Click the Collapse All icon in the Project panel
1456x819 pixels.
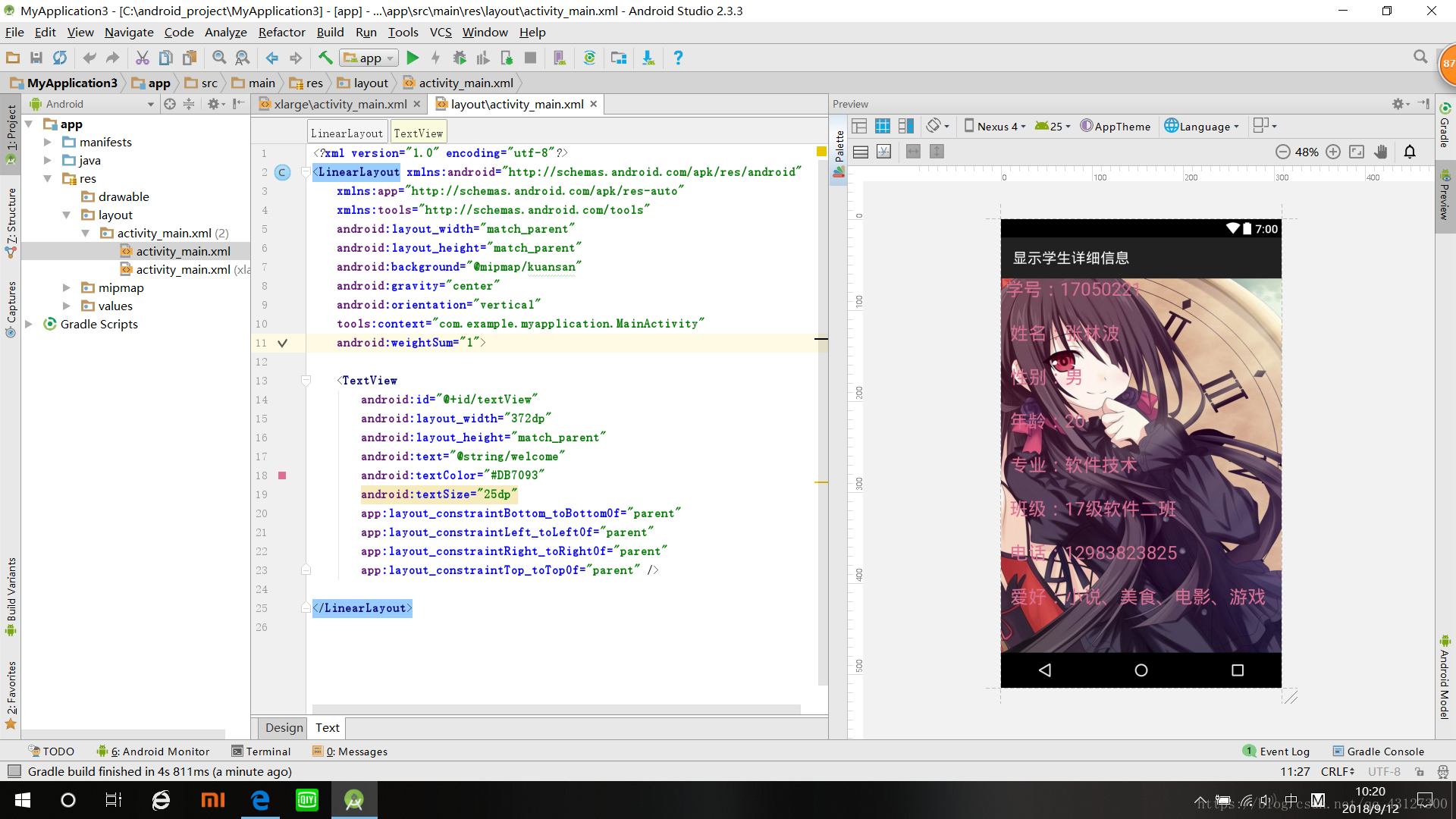tap(189, 104)
